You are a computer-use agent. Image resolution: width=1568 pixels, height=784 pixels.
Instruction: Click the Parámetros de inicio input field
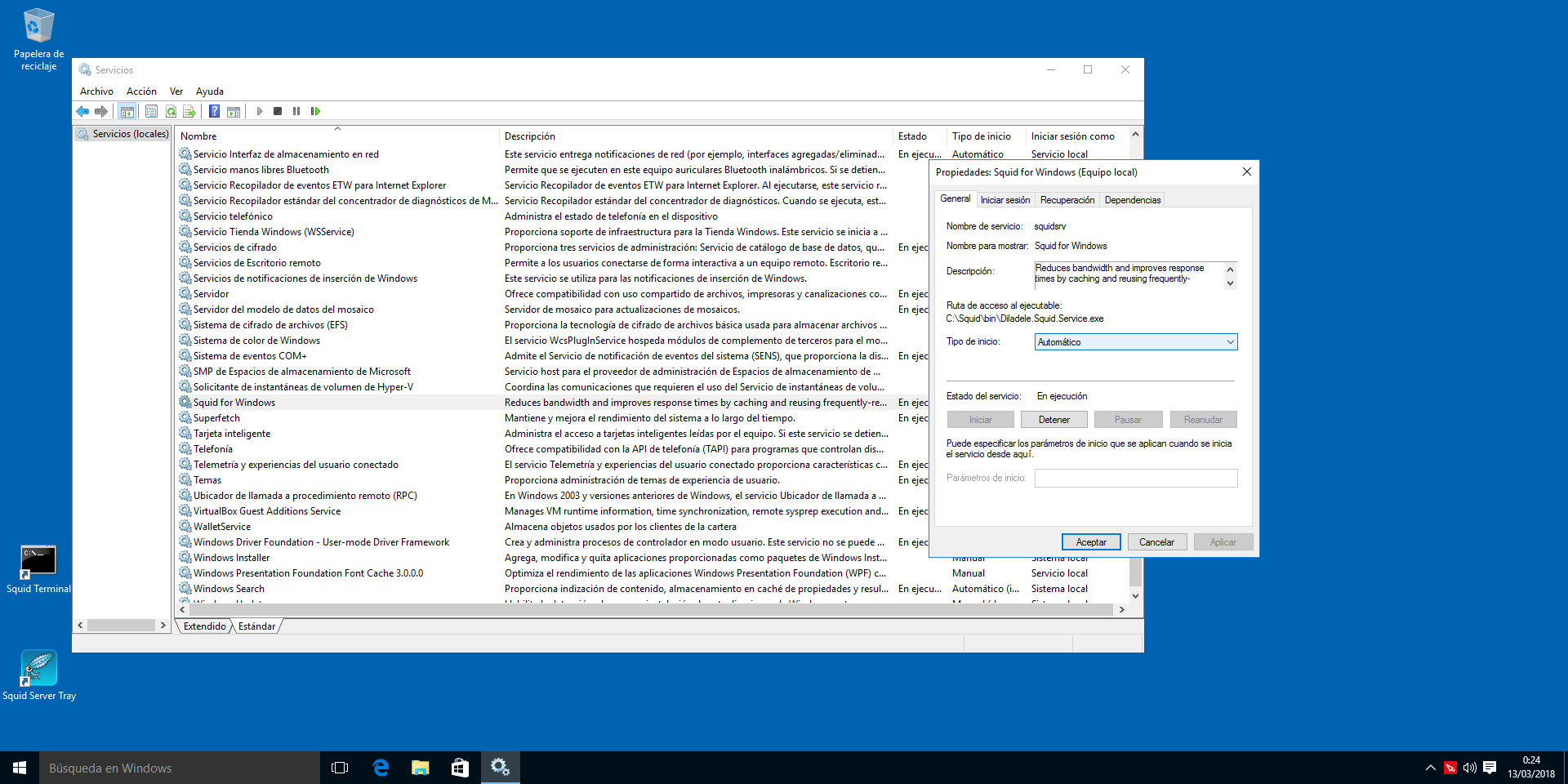coord(1135,478)
